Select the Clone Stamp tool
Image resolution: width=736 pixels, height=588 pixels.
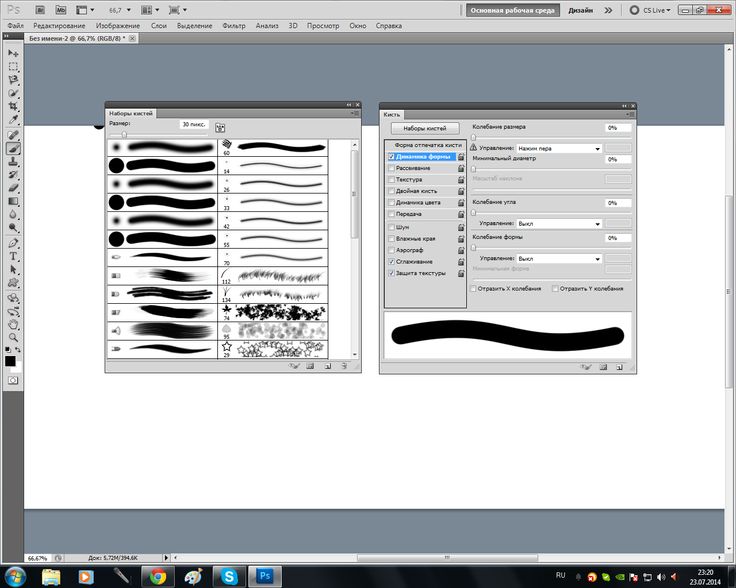click(13, 162)
